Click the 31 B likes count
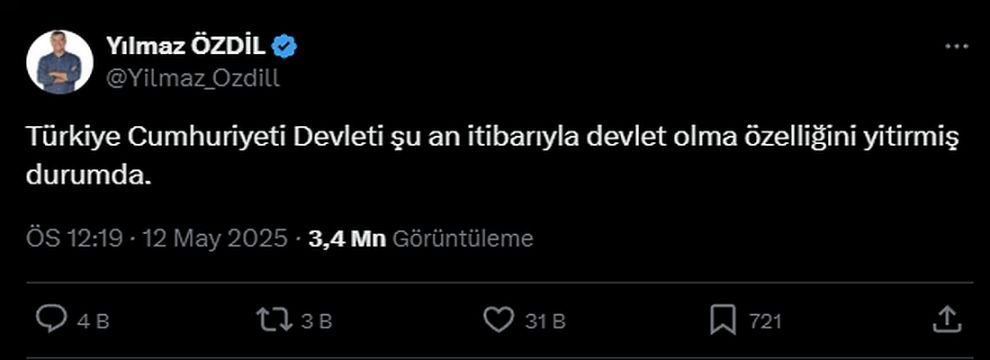The image size is (990, 360). tap(545, 322)
